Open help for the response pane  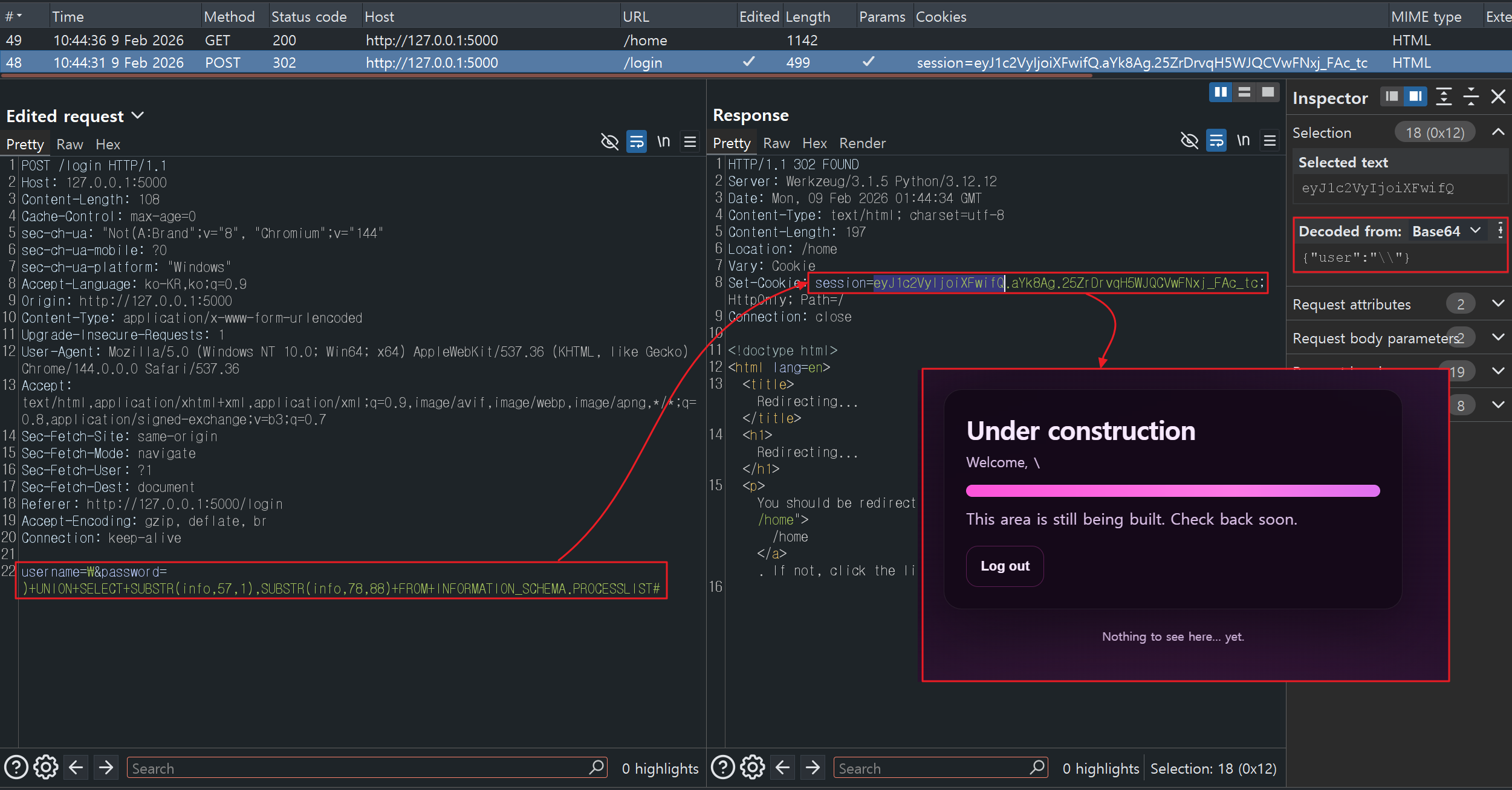[722, 768]
